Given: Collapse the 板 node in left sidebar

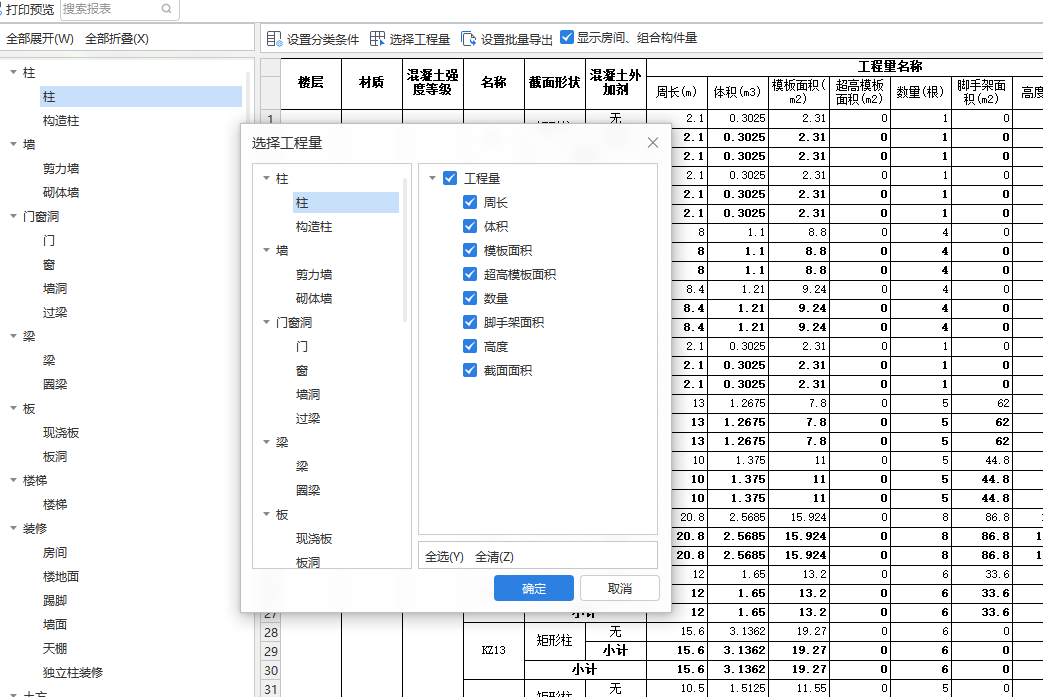Looking at the screenshot, I should pyautogui.click(x=13, y=408).
